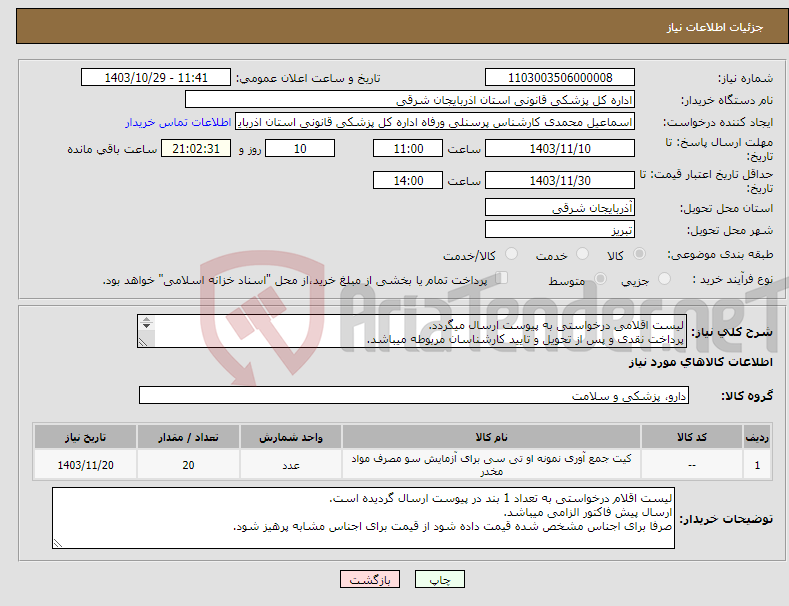Click the delivery province field آذربایجان شرقی
The image size is (789, 606).
pos(560,207)
